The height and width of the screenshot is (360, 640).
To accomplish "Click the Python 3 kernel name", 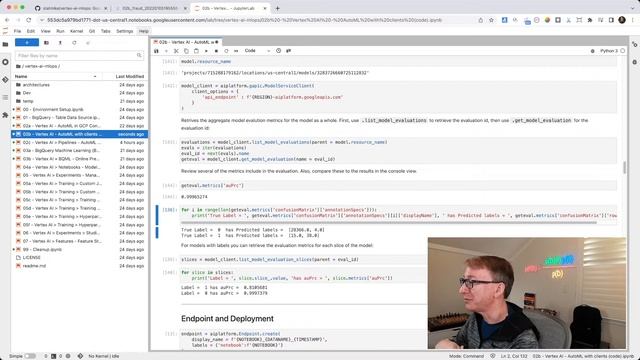I will point(609,51).
